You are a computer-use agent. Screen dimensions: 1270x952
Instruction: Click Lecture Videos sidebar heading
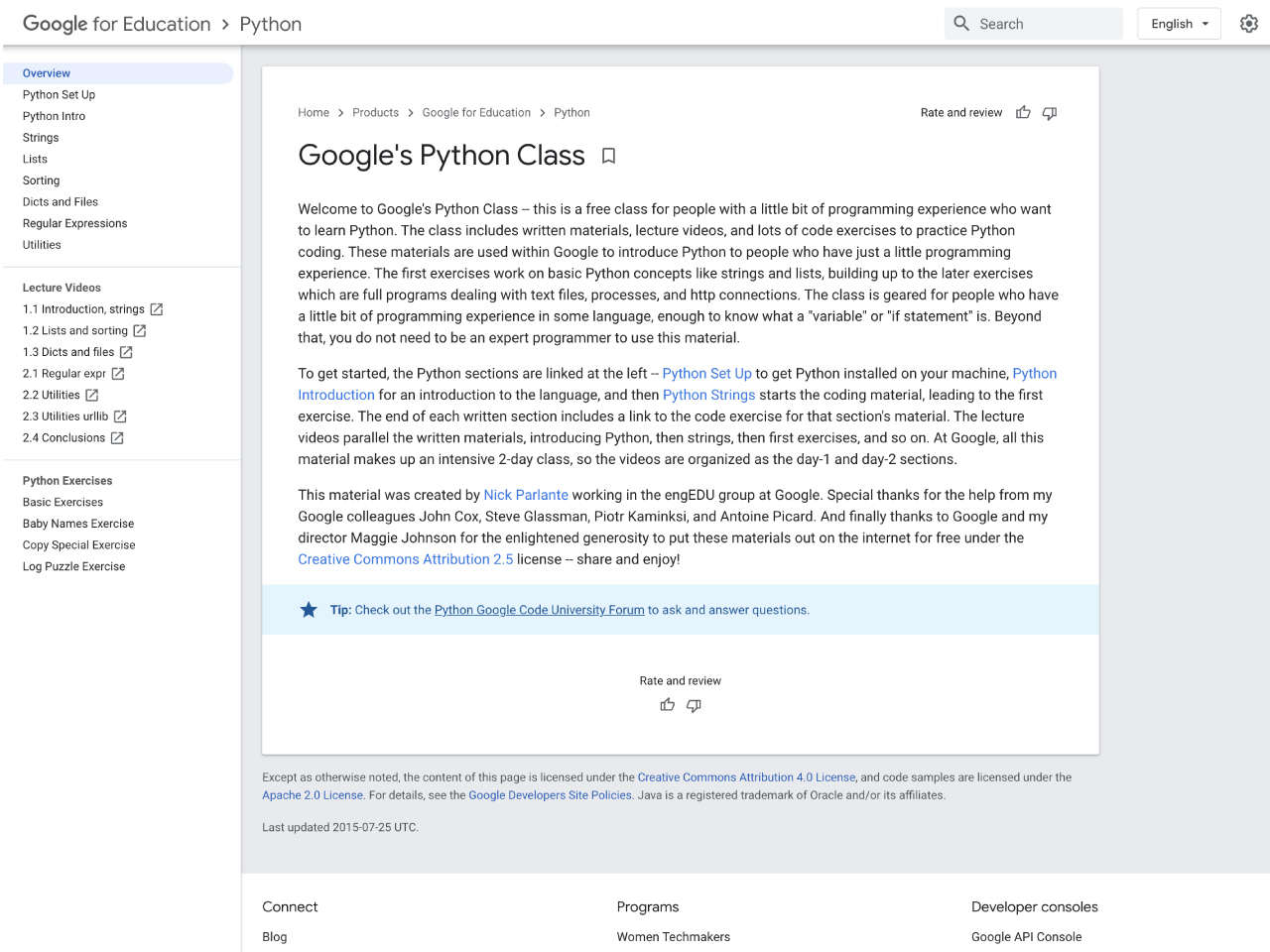point(62,288)
